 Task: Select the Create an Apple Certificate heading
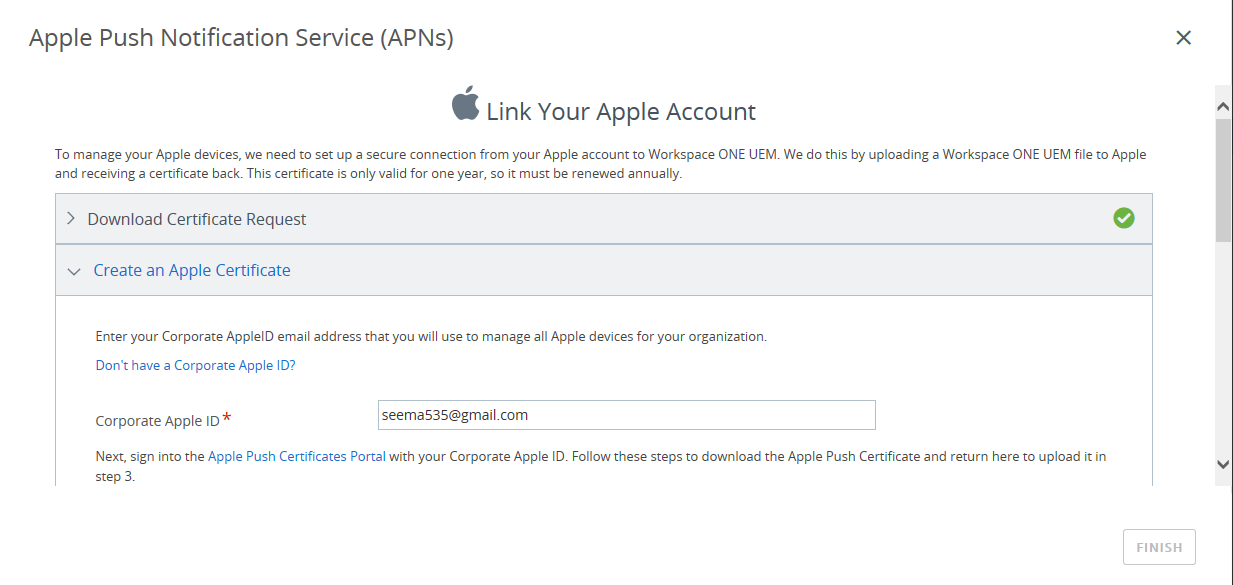pyautogui.click(x=192, y=270)
